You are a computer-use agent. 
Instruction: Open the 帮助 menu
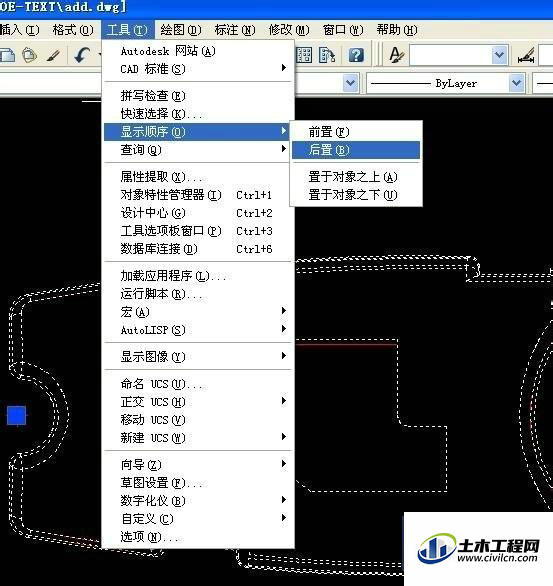(x=397, y=30)
